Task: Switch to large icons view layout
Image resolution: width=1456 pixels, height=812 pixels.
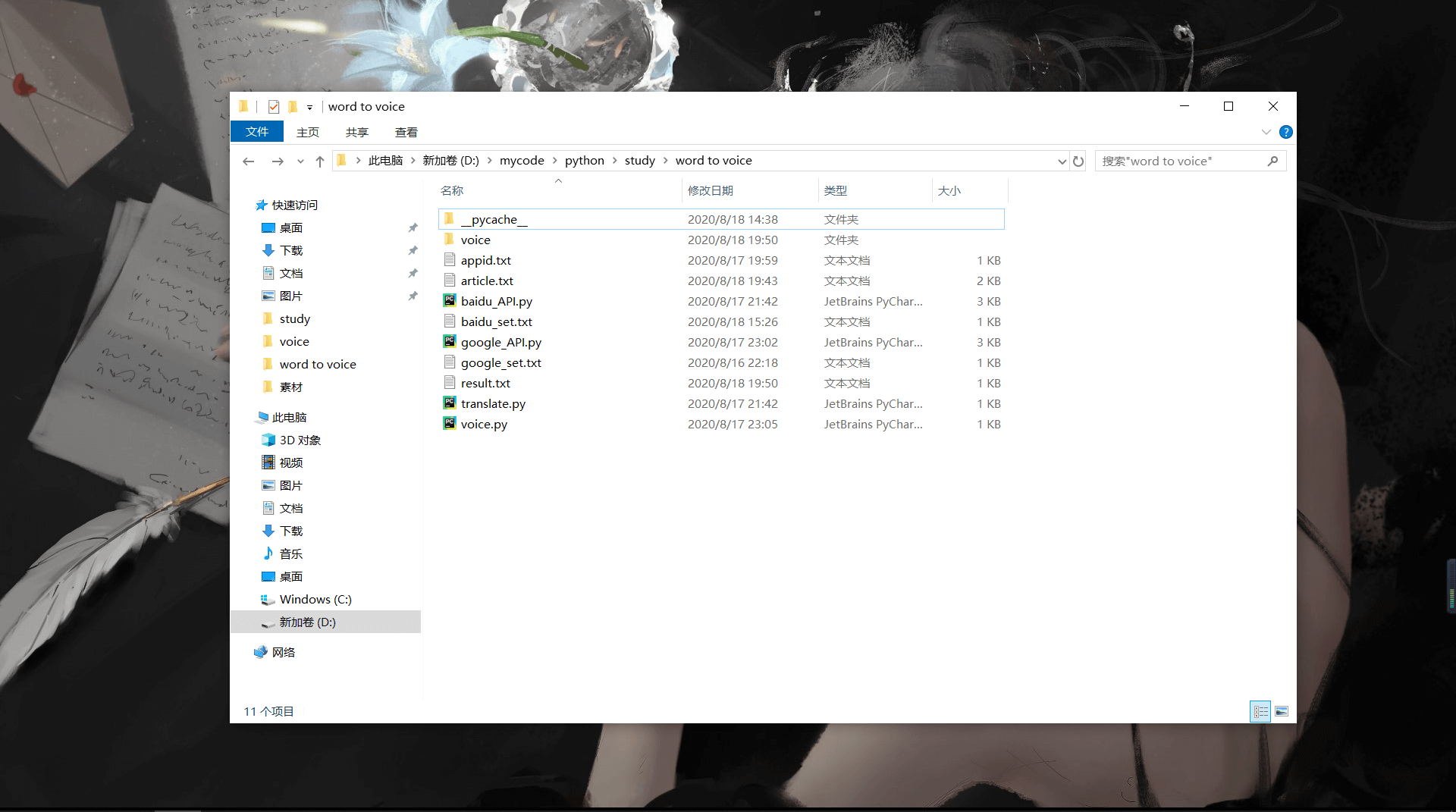Action: [1282, 711]
